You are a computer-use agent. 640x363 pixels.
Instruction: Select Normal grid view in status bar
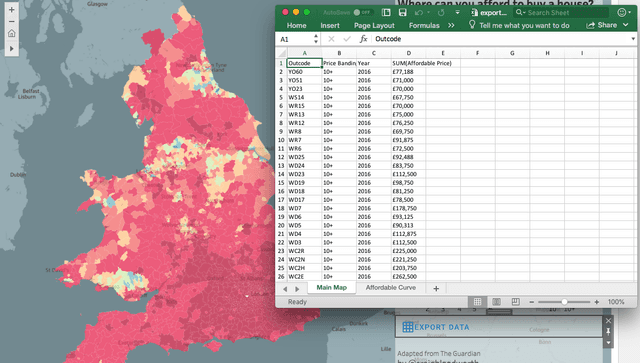pyautogui.click(x=477, y=302)
